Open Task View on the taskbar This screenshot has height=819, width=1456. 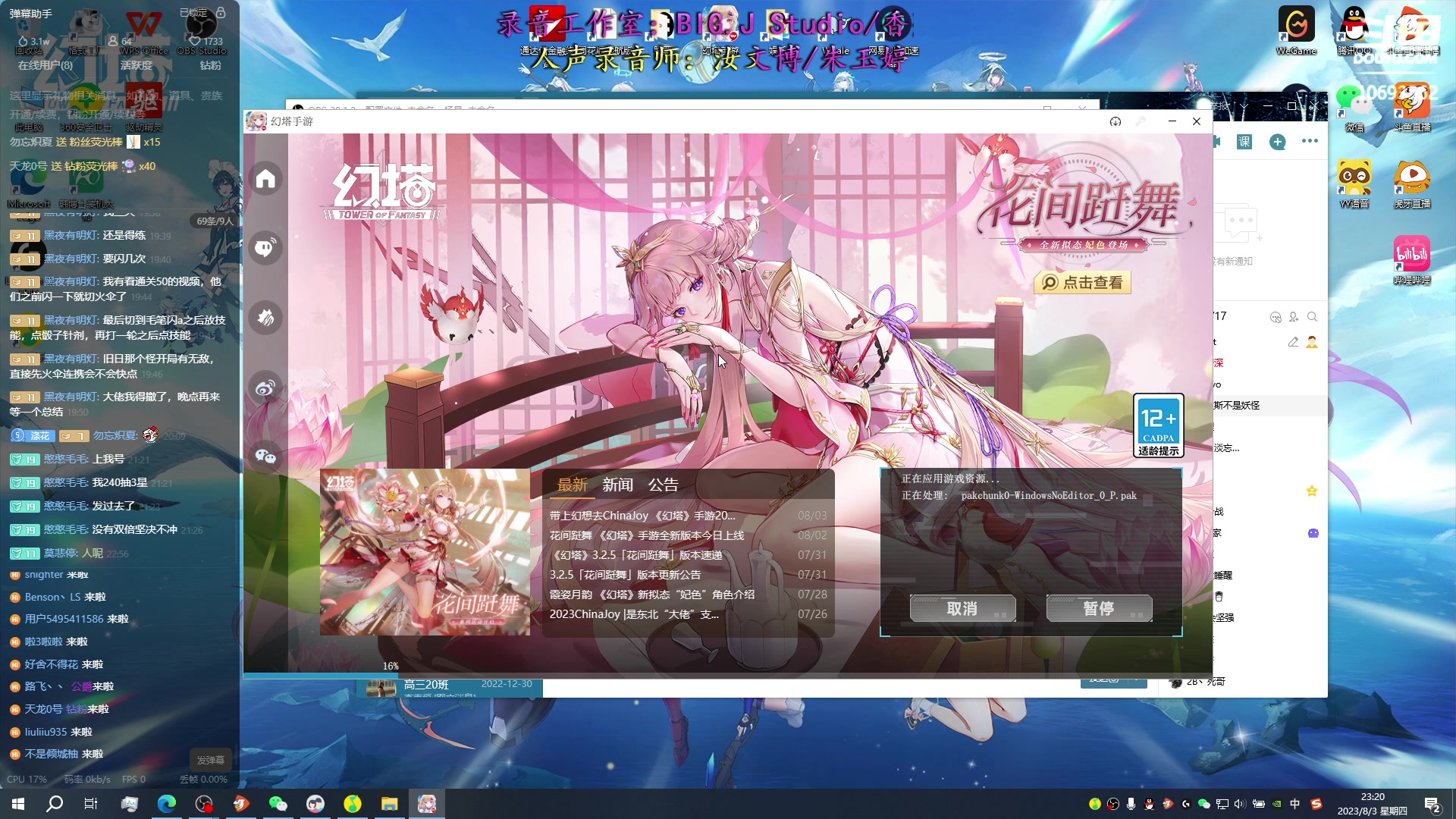pyautogui.click(x=91, y=804)
